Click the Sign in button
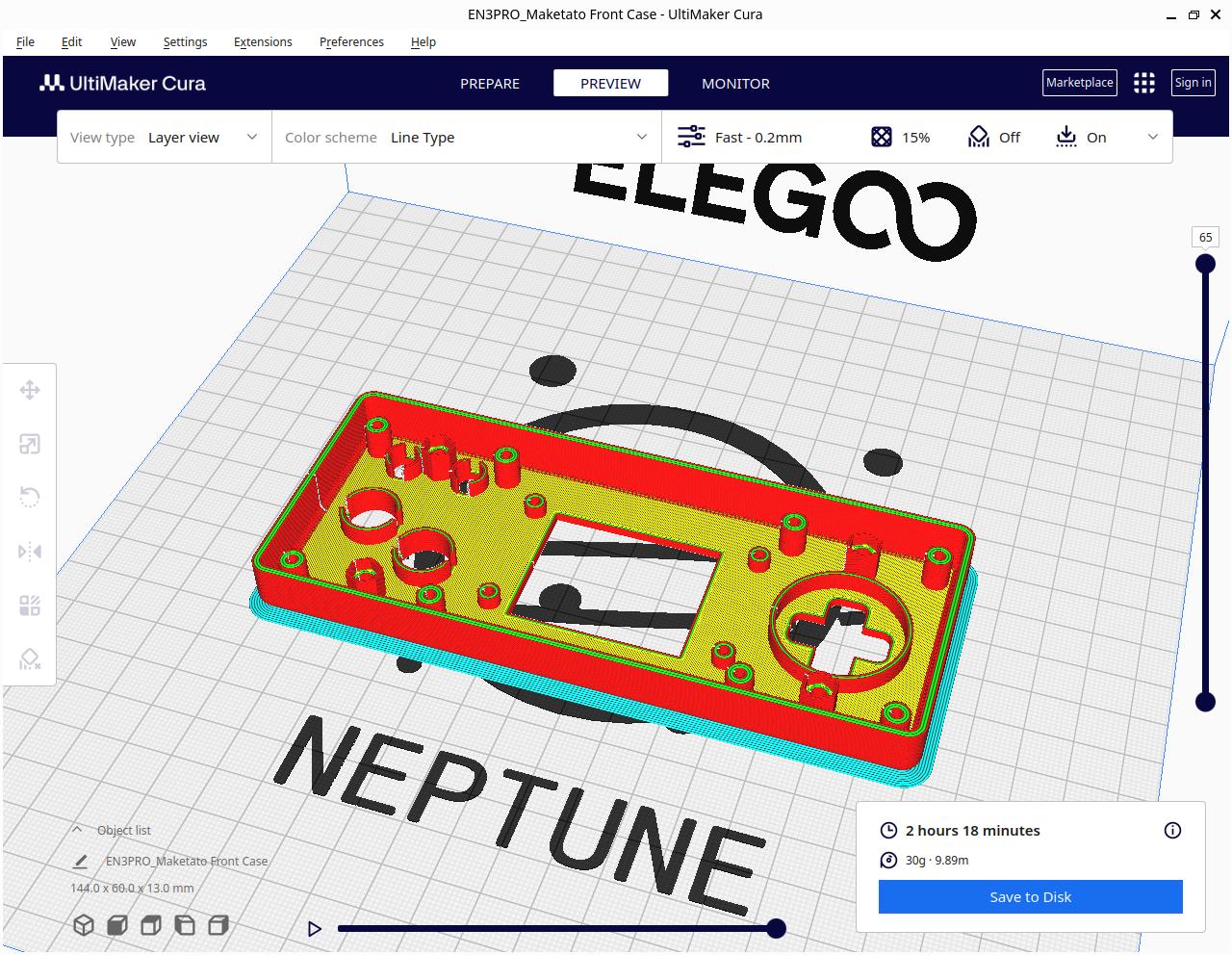Screen dimensions: 1232x955 coord(1193,83)
